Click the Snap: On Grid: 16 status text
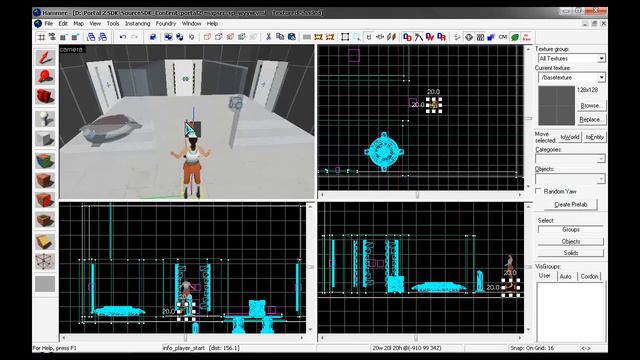 pyautogui.click(x=532, y=348)
